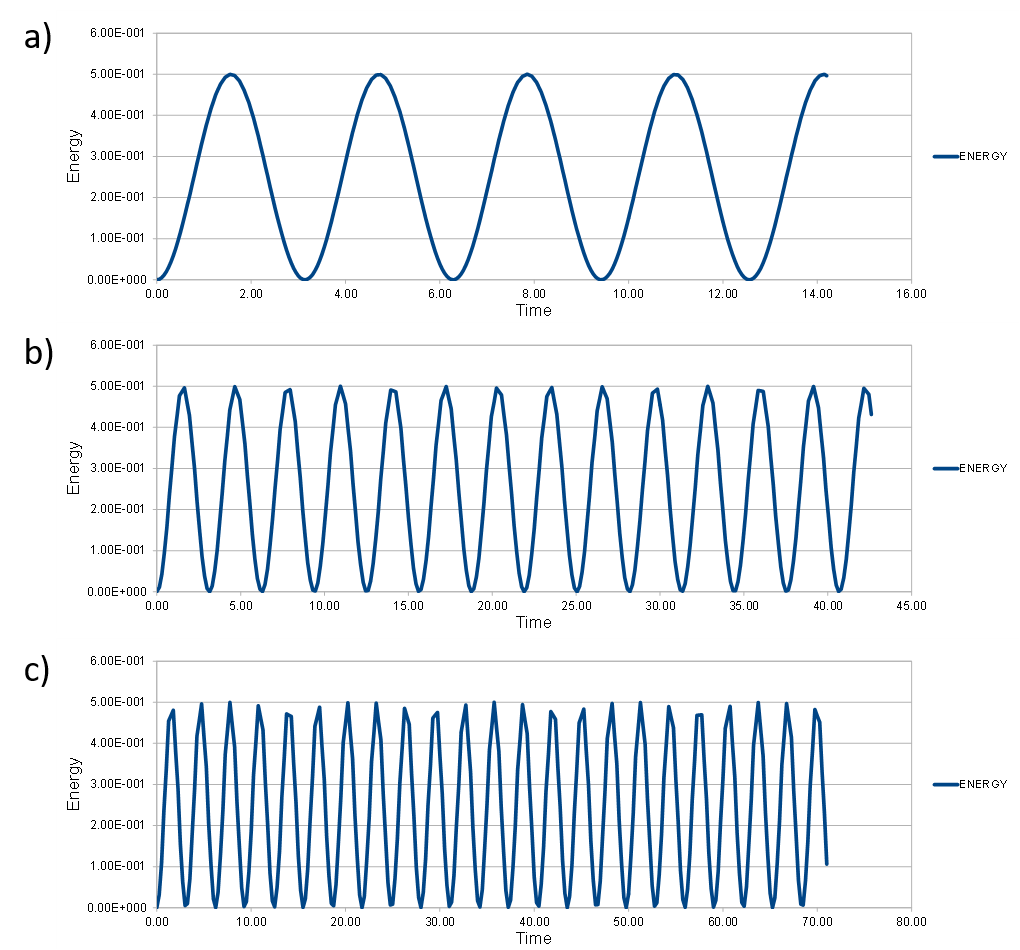Click 12.00 on chart a time axis
Viewport: 1020px width, 950px height.
click(723, 294)
